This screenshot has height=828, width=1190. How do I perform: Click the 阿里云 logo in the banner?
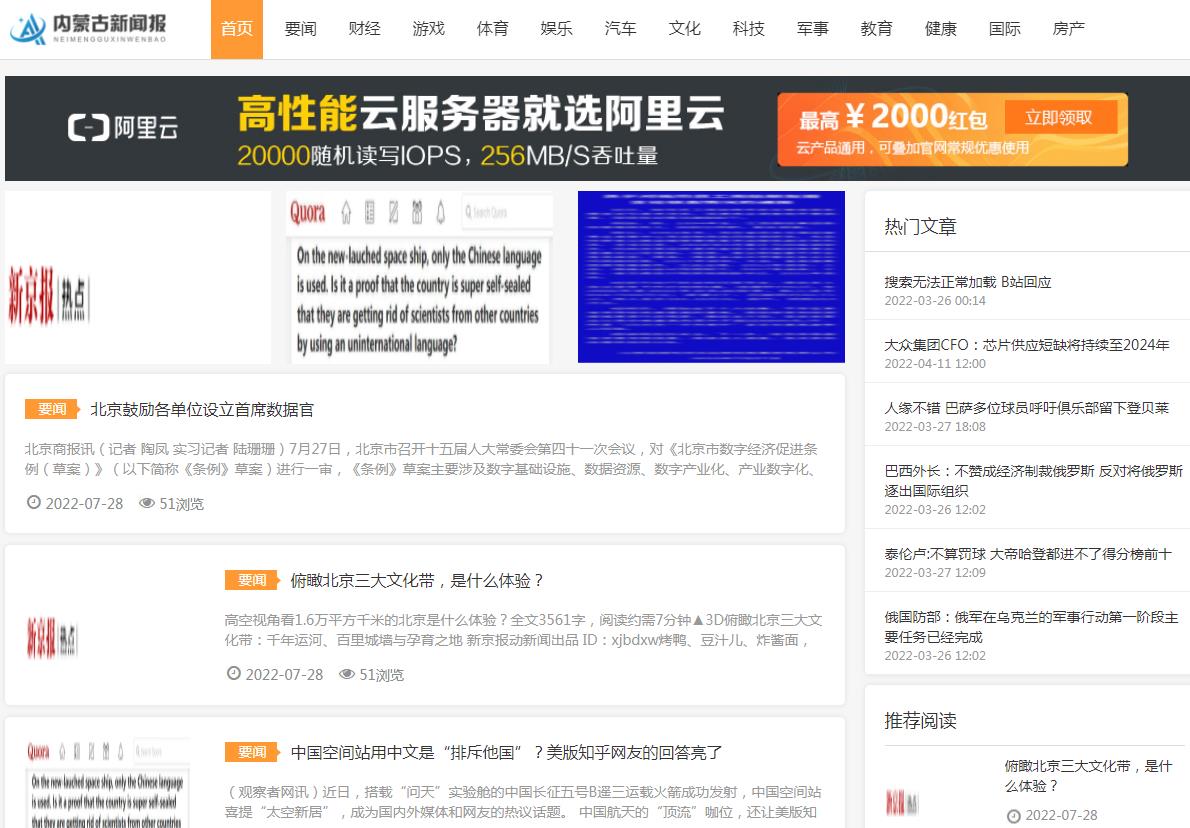pyautogui.click(x=123, y=128)
